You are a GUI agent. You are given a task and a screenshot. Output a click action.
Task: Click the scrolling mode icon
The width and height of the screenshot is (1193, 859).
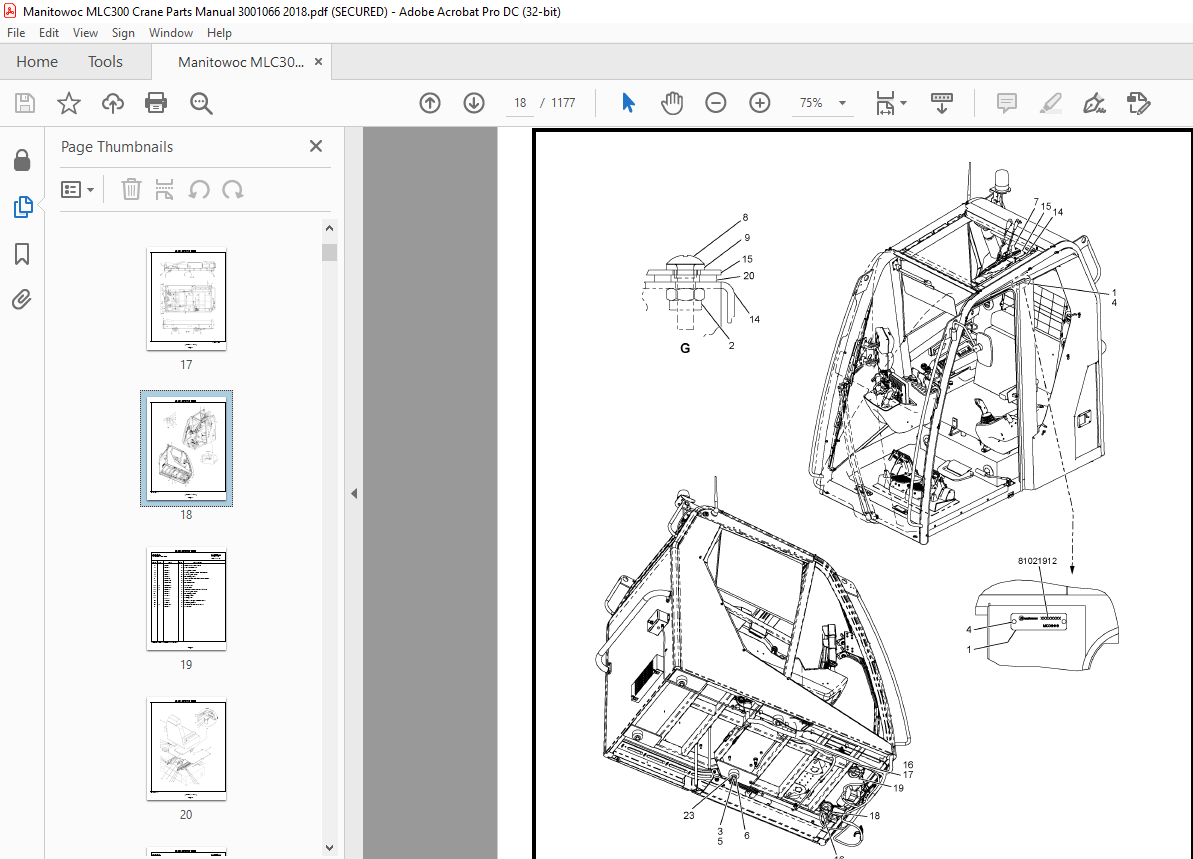pyautogui.click(x=942, y=103)
